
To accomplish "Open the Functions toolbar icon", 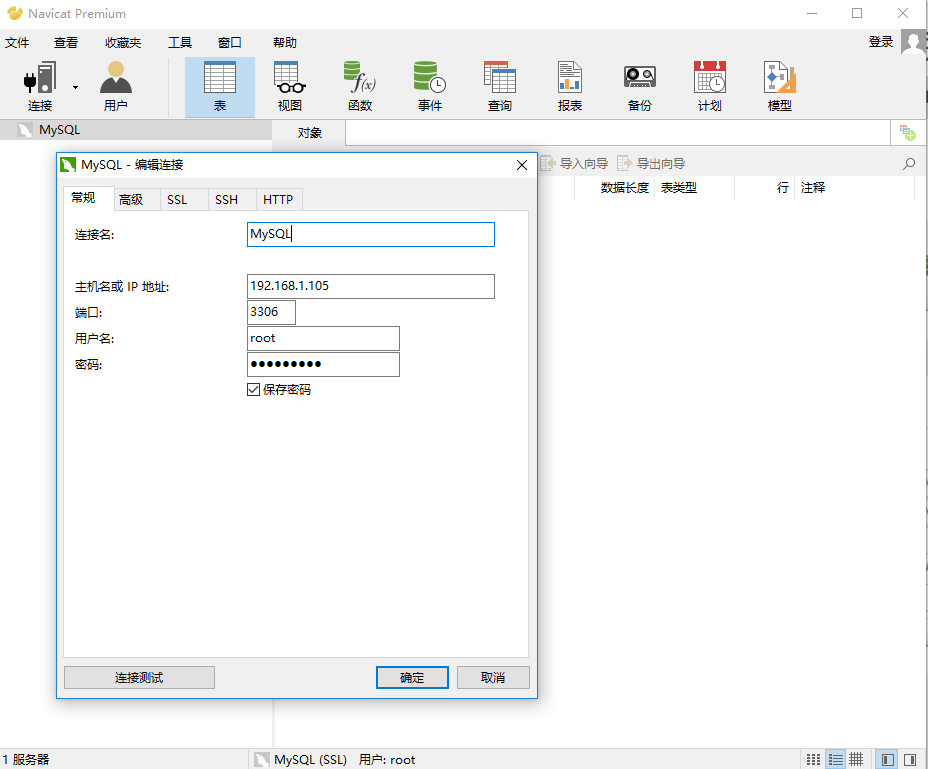I will tap(359, 85).
